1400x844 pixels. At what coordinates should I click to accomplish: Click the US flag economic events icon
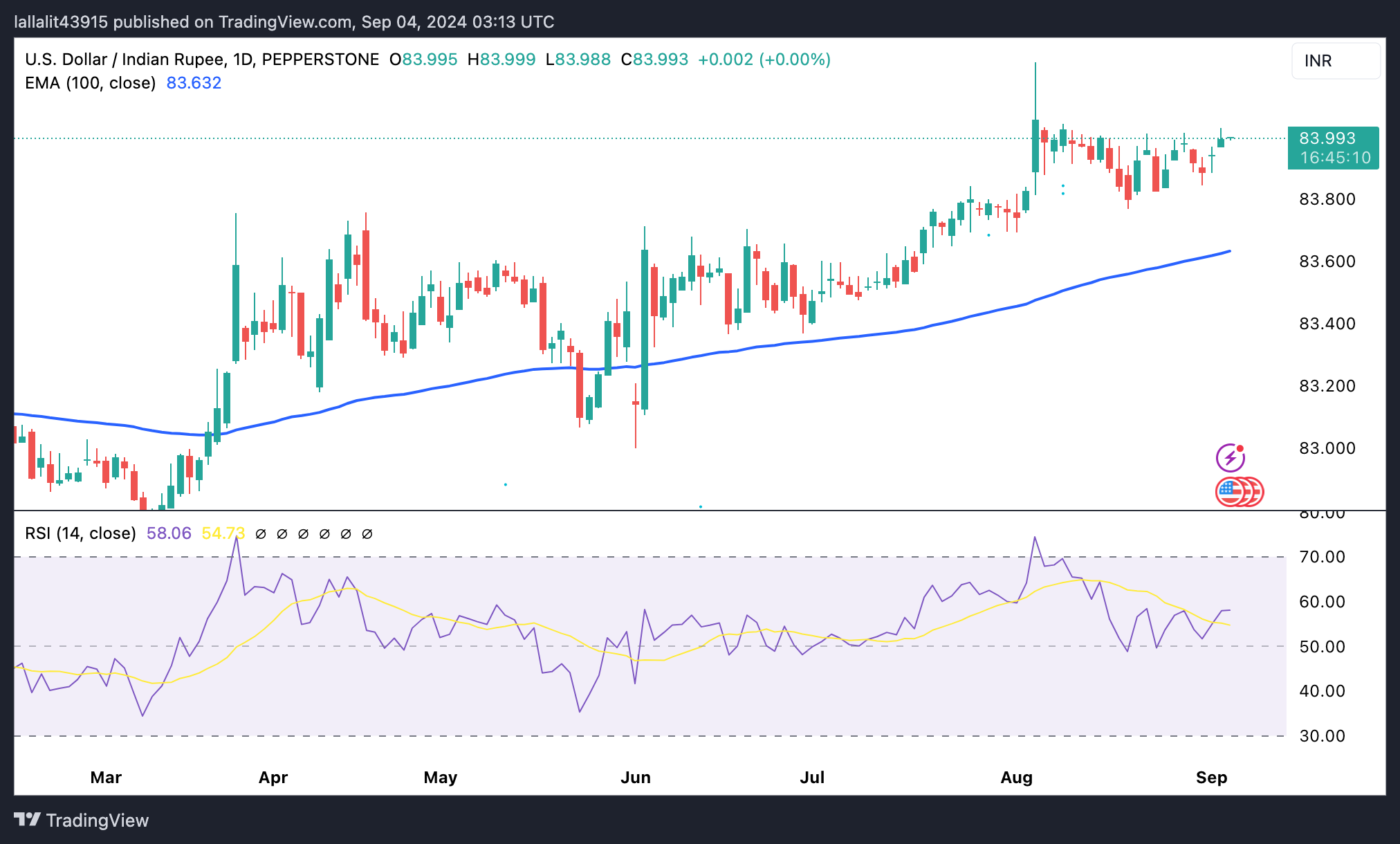point(1231,492)
